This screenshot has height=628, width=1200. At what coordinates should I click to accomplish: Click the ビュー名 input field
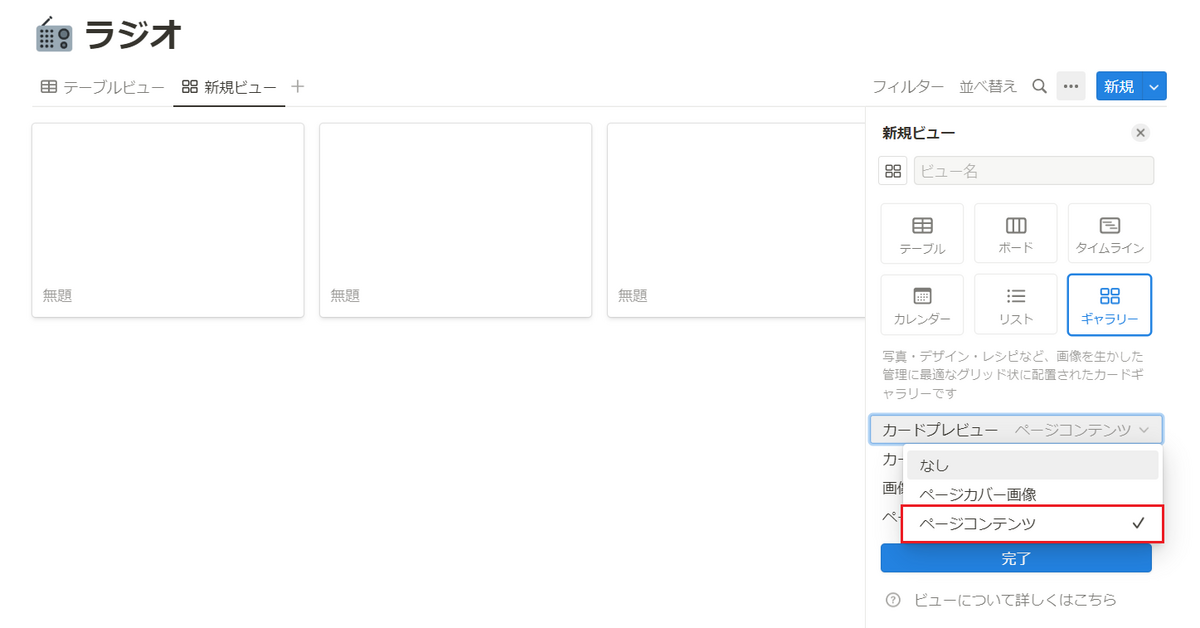(x=1034, y=171)
